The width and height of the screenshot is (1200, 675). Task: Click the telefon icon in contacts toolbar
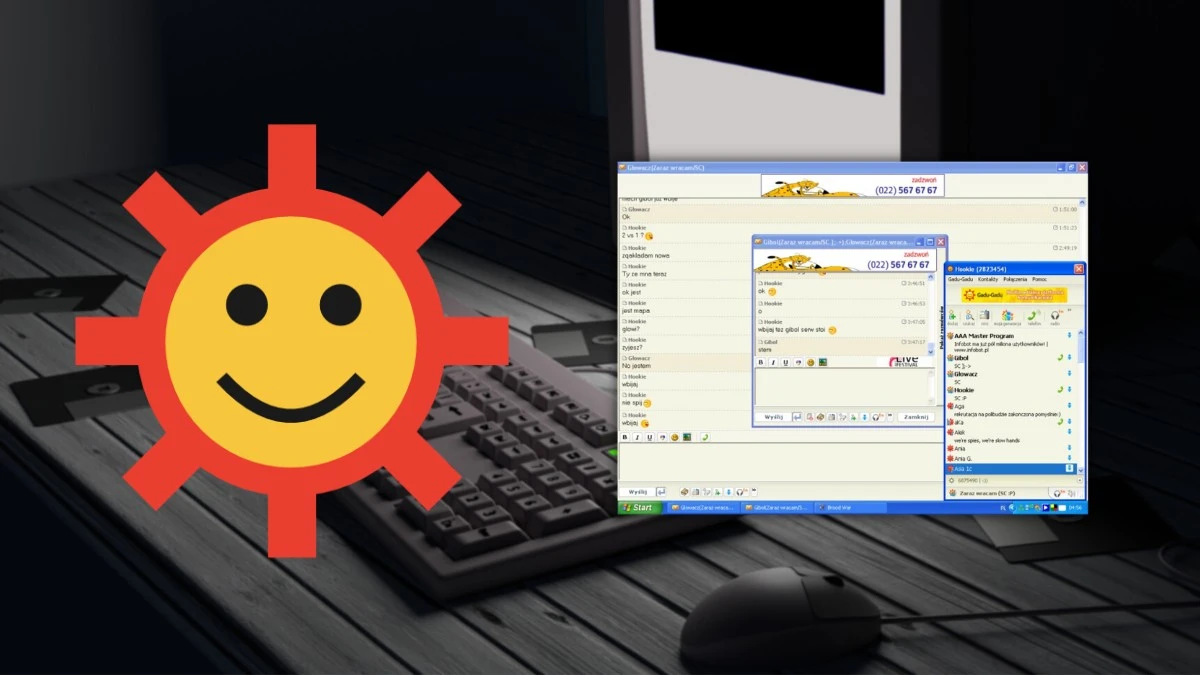(1033, 316)
